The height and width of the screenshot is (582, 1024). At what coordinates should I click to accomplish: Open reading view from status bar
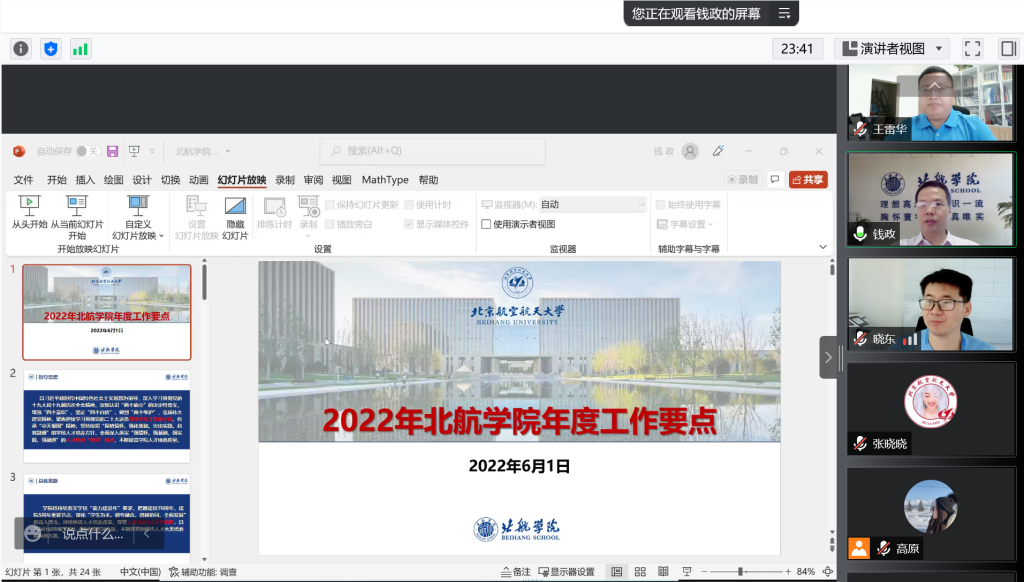click(x=661, y=571)
